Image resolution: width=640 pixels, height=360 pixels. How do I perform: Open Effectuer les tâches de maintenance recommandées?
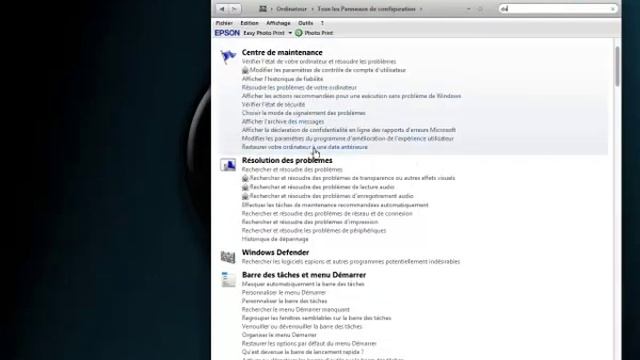tap(335, 205)
